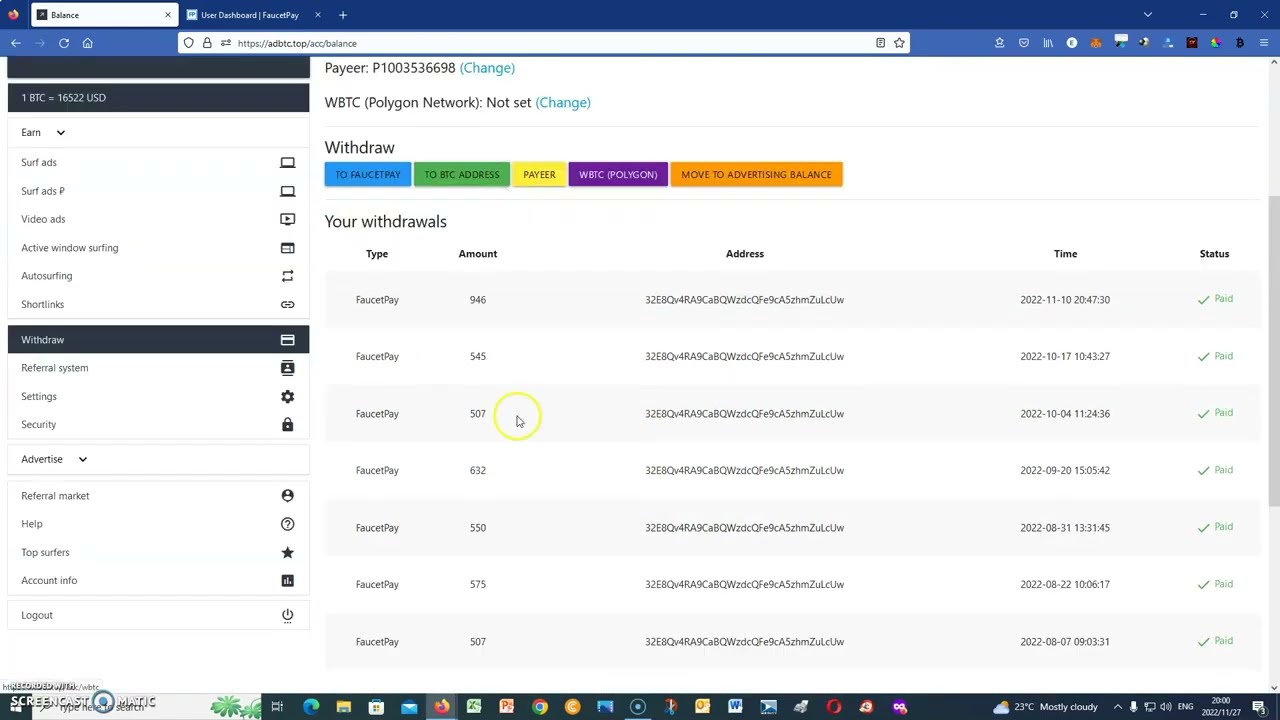Close the Balance tab
Screen dimensions: 1280x720
tap(167, 15)
